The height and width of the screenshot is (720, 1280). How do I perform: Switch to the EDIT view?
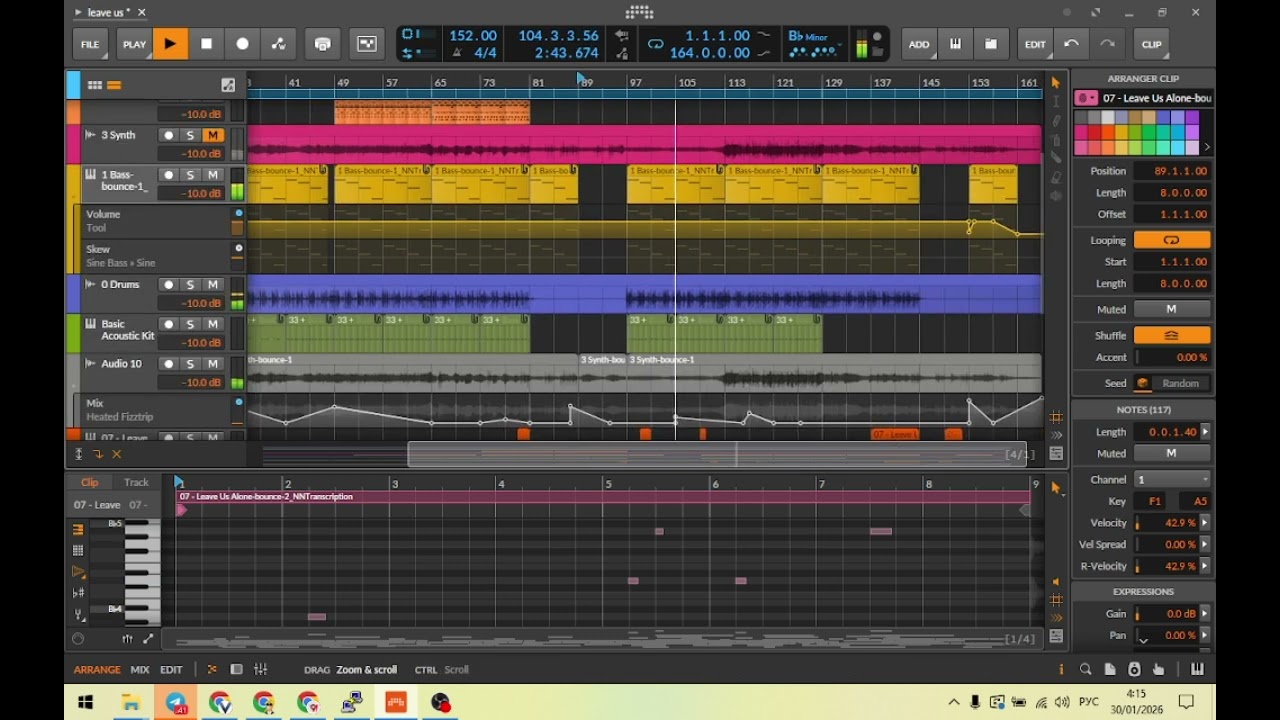(172, 669)
